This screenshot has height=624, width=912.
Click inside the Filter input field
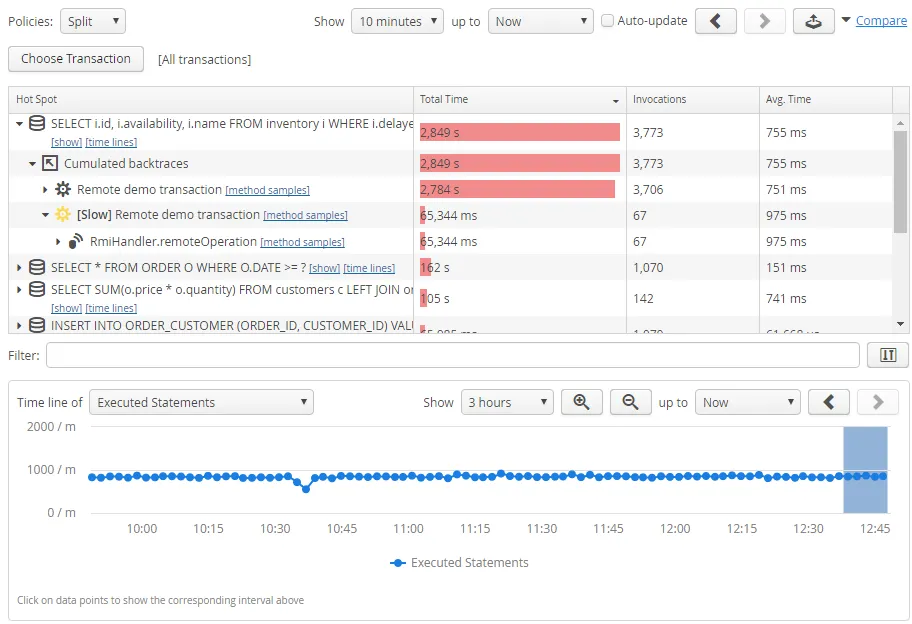tap(450, 355)
